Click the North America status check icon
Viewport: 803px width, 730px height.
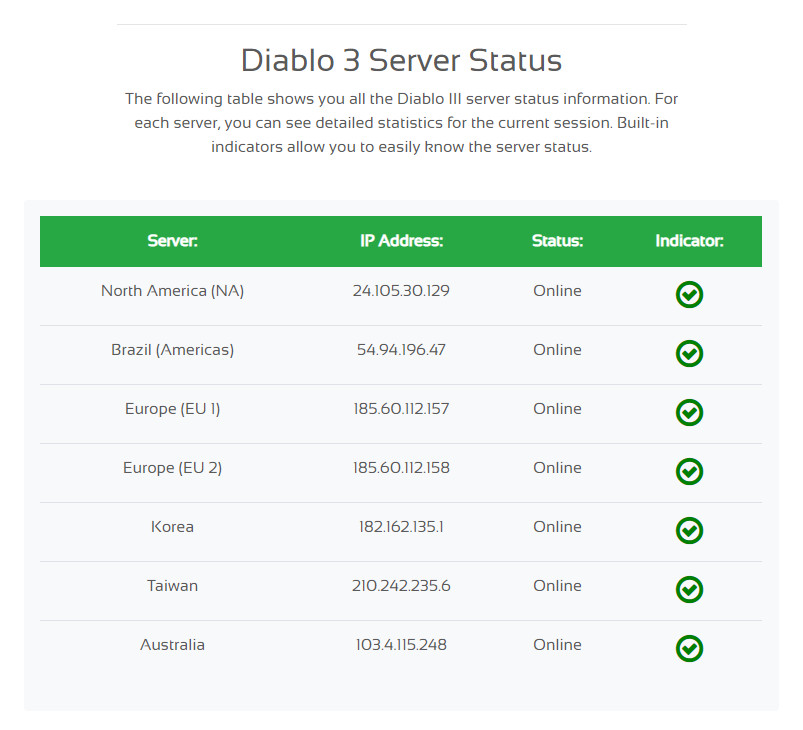(689, 294)
